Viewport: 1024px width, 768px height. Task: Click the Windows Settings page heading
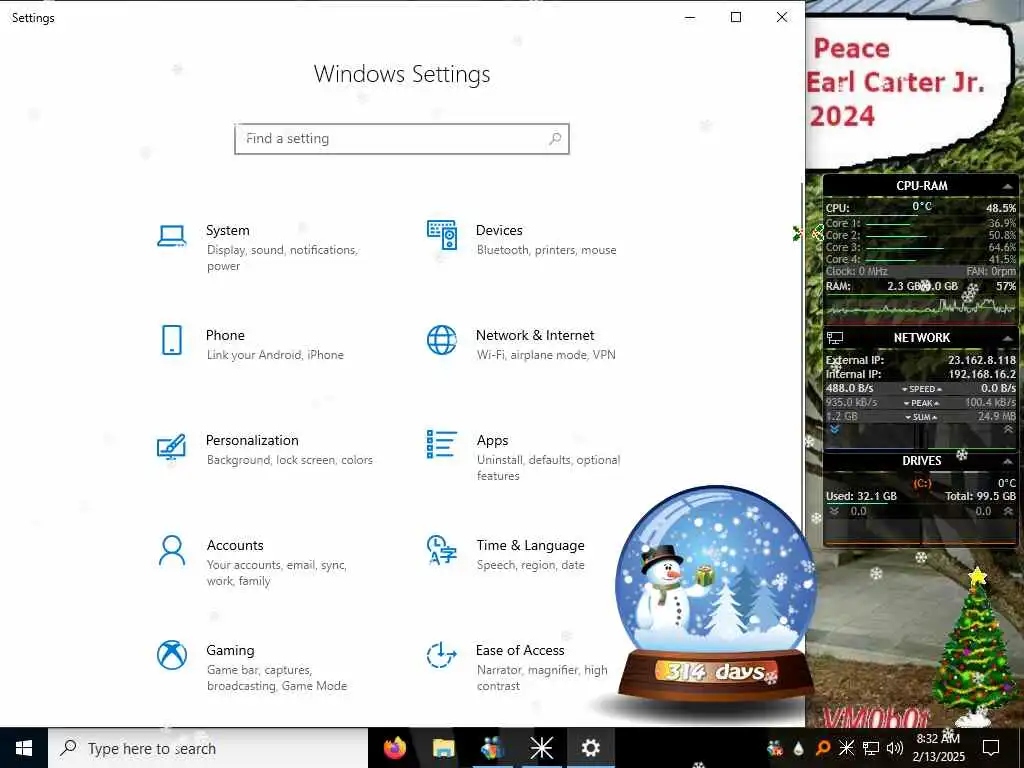pos(402,74)
